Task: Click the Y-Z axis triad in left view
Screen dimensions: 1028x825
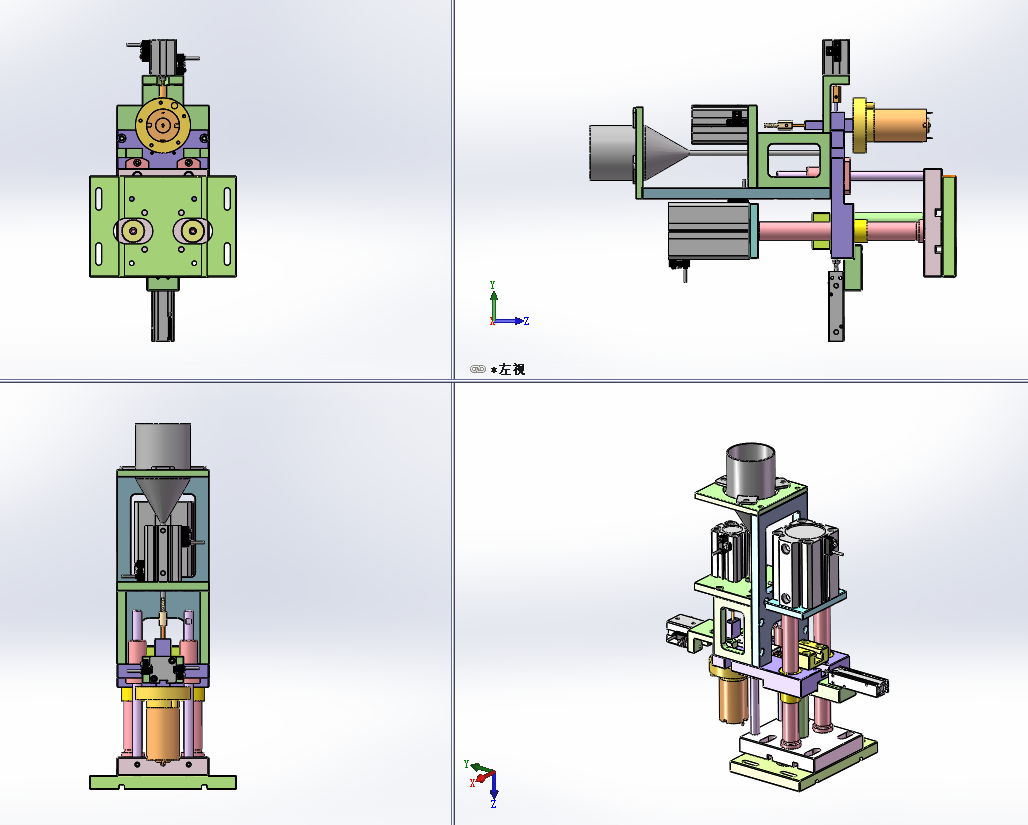Action: coord(508,304)
